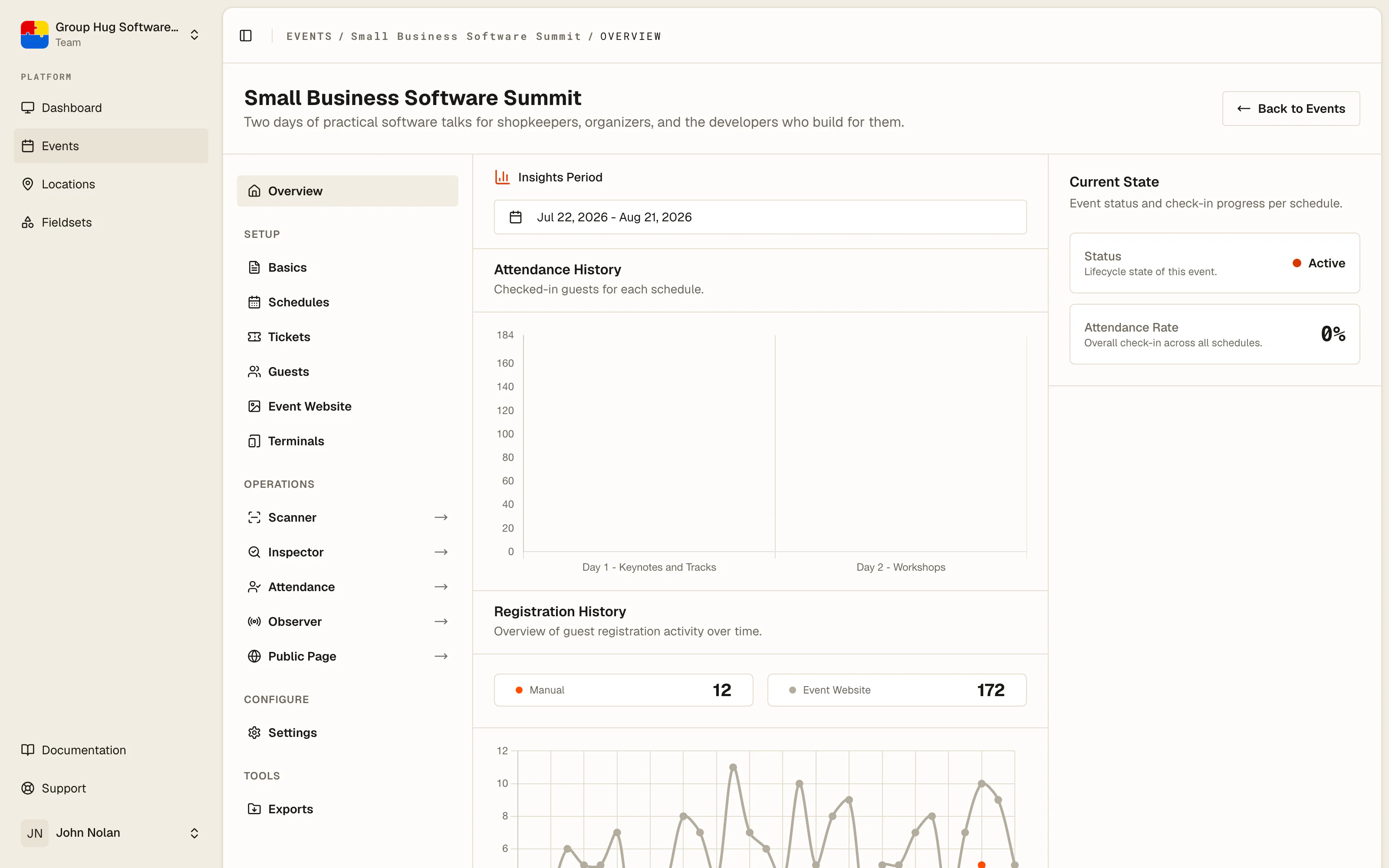Click the Guests people icon
The height and width of the screenshot is (868, 1389).
[x=254, y=372]
